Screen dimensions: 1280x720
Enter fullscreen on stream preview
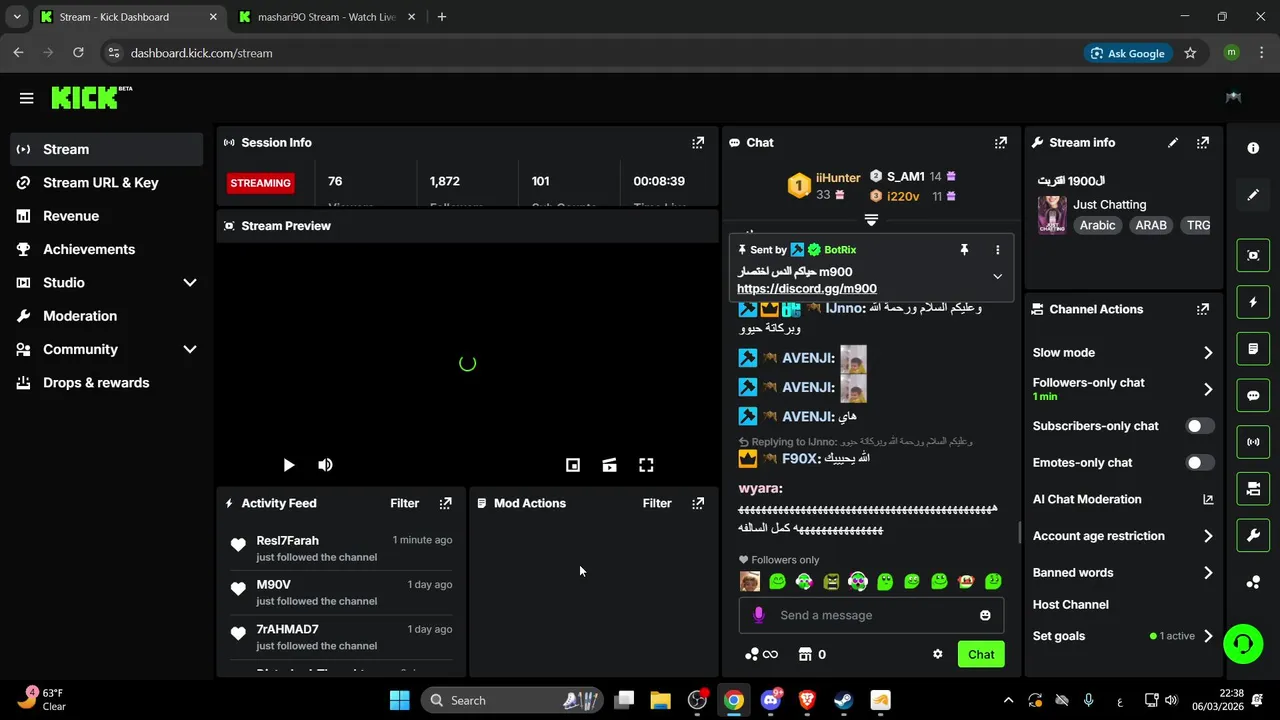pyautogui.click(x=646, y=465)
